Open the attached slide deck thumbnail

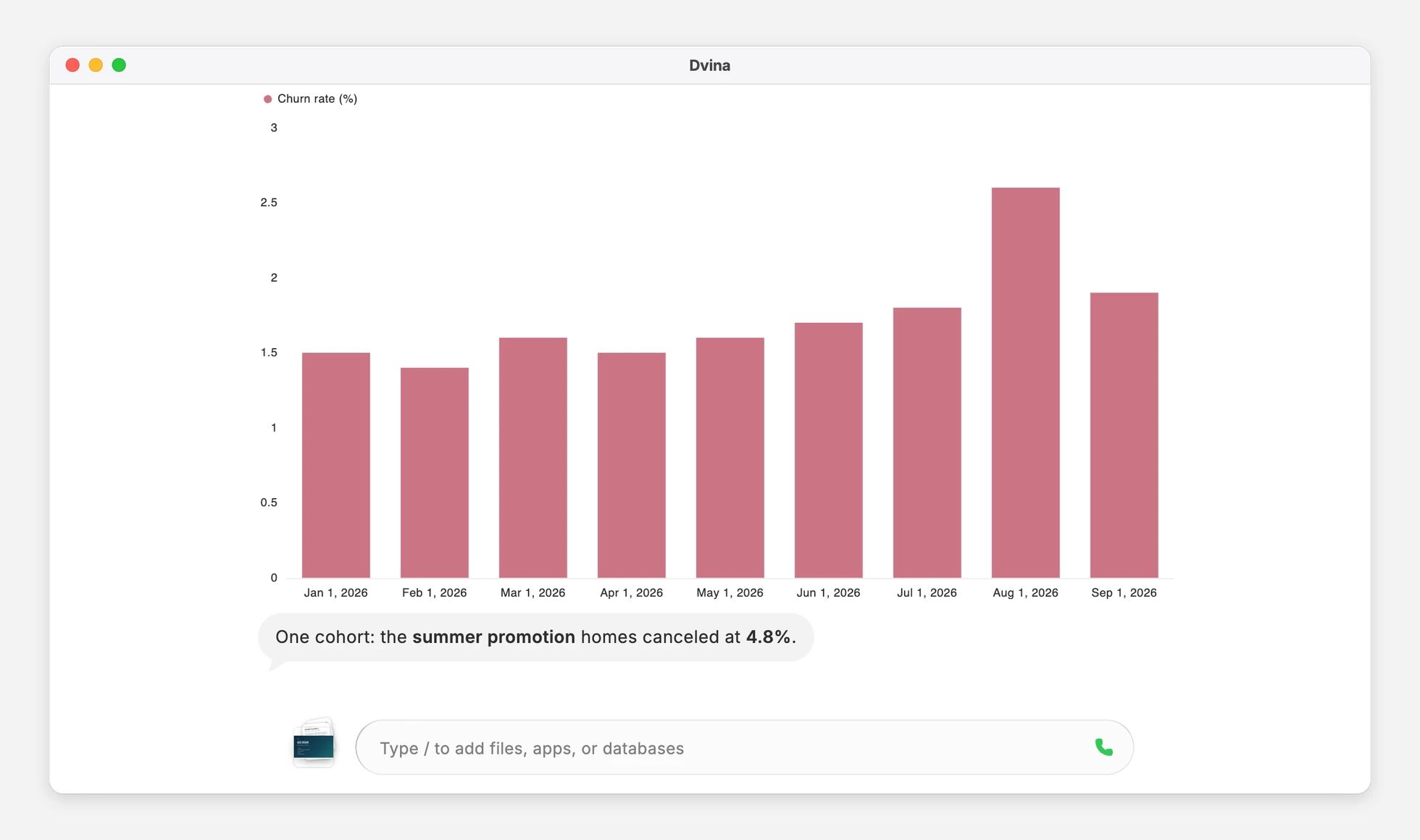314,743
